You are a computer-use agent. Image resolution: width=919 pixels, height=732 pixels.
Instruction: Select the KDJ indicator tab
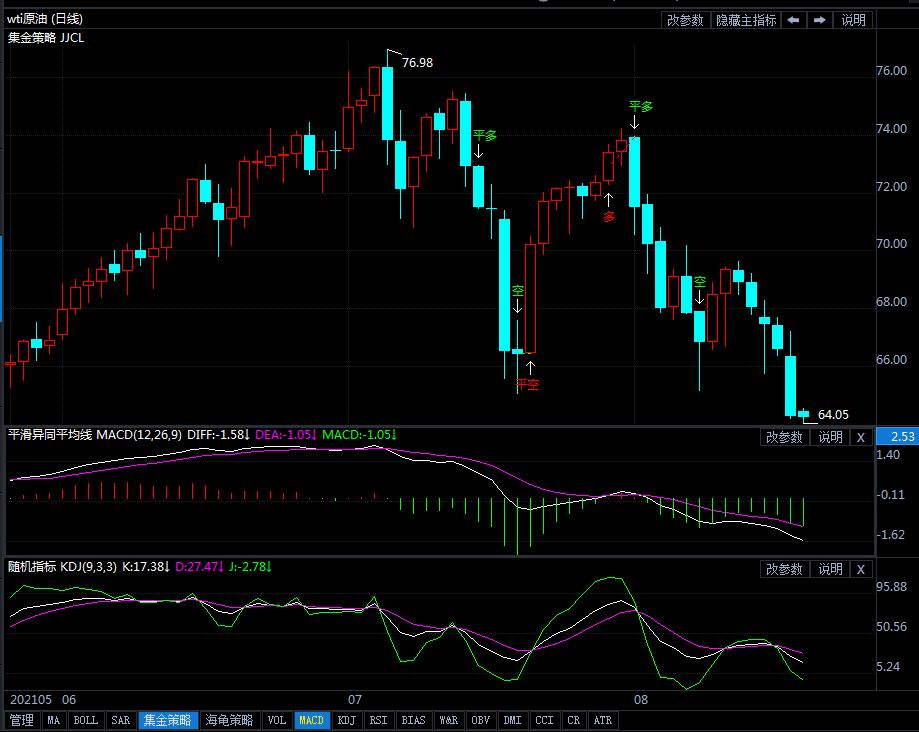click(346, 720)
